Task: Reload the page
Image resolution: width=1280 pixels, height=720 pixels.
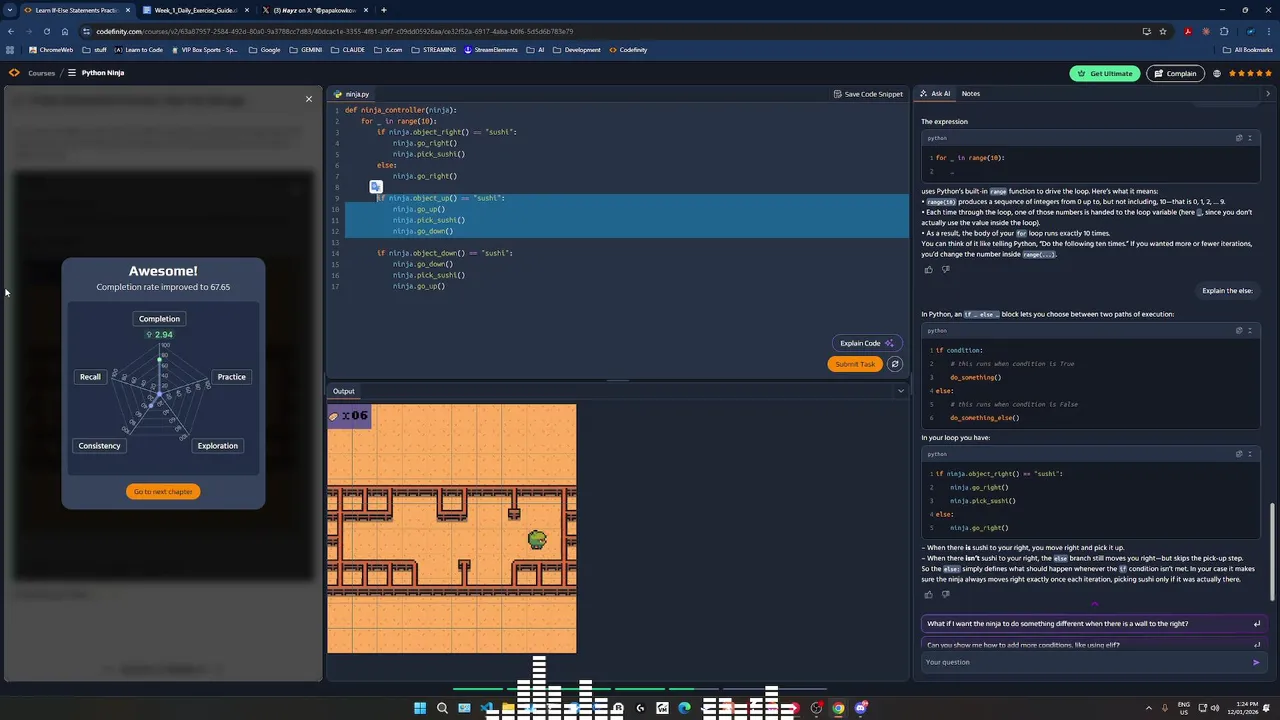Action: click(46, 31)
